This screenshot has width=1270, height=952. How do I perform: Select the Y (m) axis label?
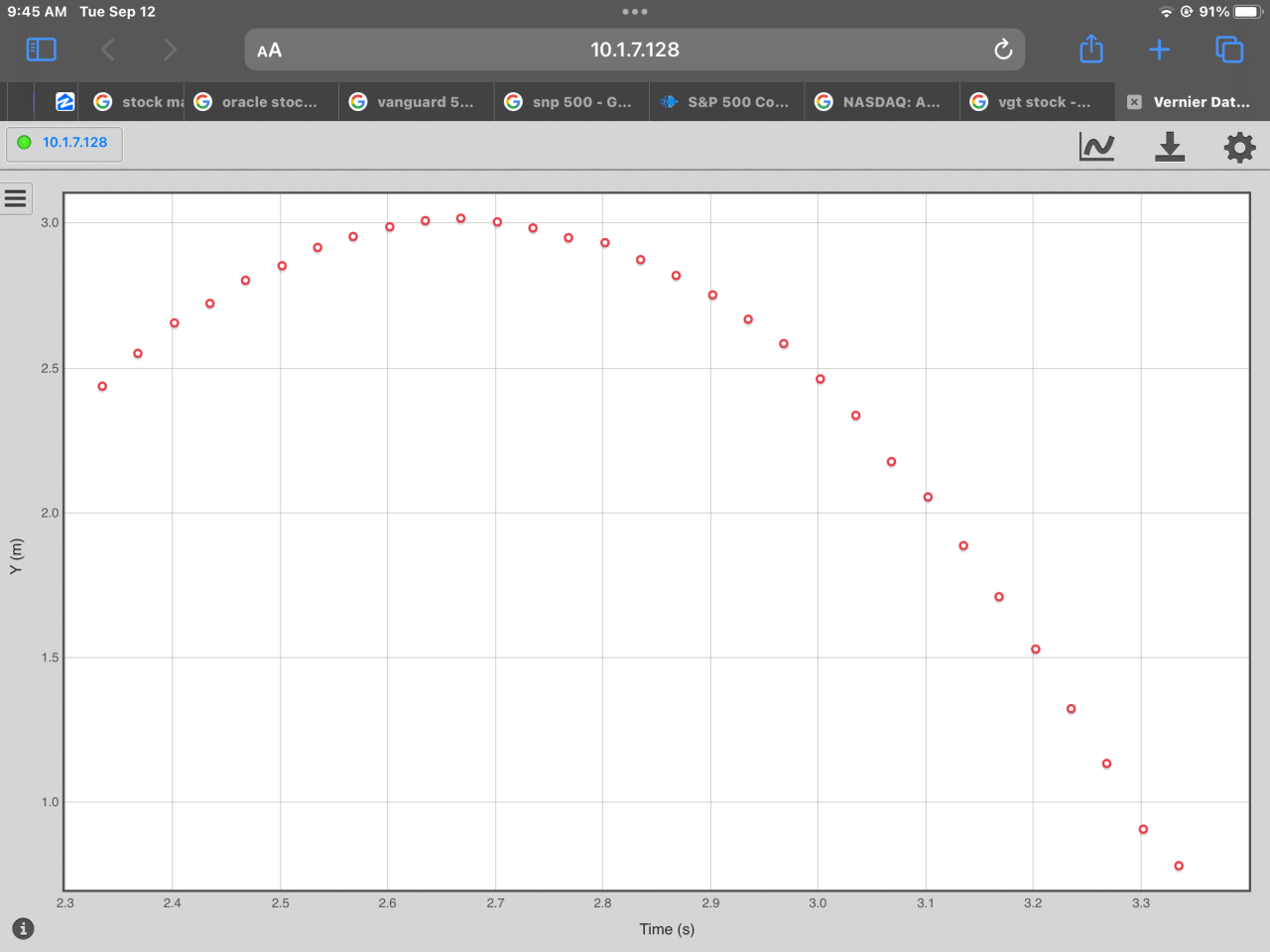(x=15, y=556)
